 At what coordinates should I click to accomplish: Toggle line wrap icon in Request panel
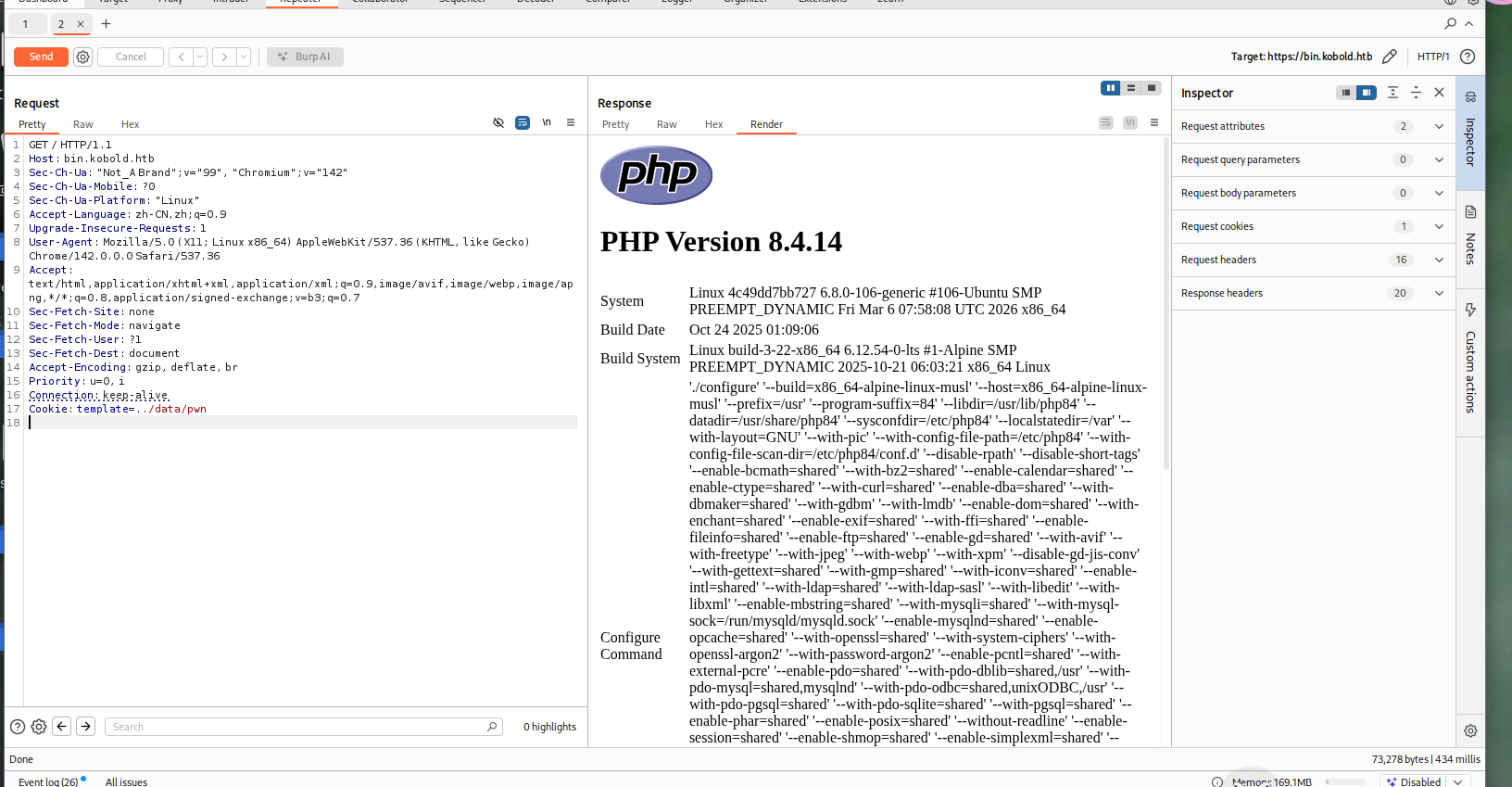(523, 122)
